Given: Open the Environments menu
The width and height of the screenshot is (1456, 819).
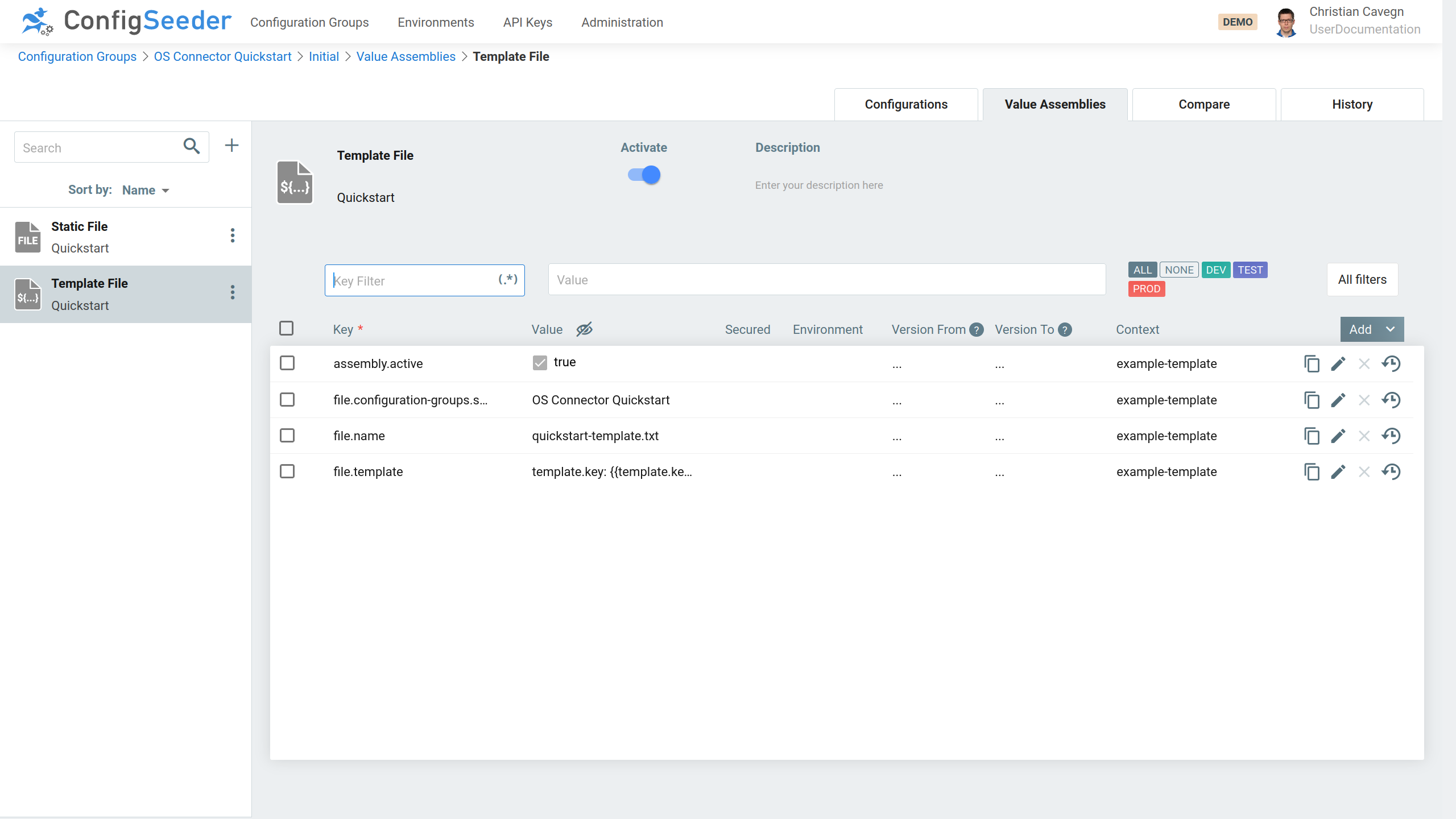Looking at the screenshot, I should [436, 22].
